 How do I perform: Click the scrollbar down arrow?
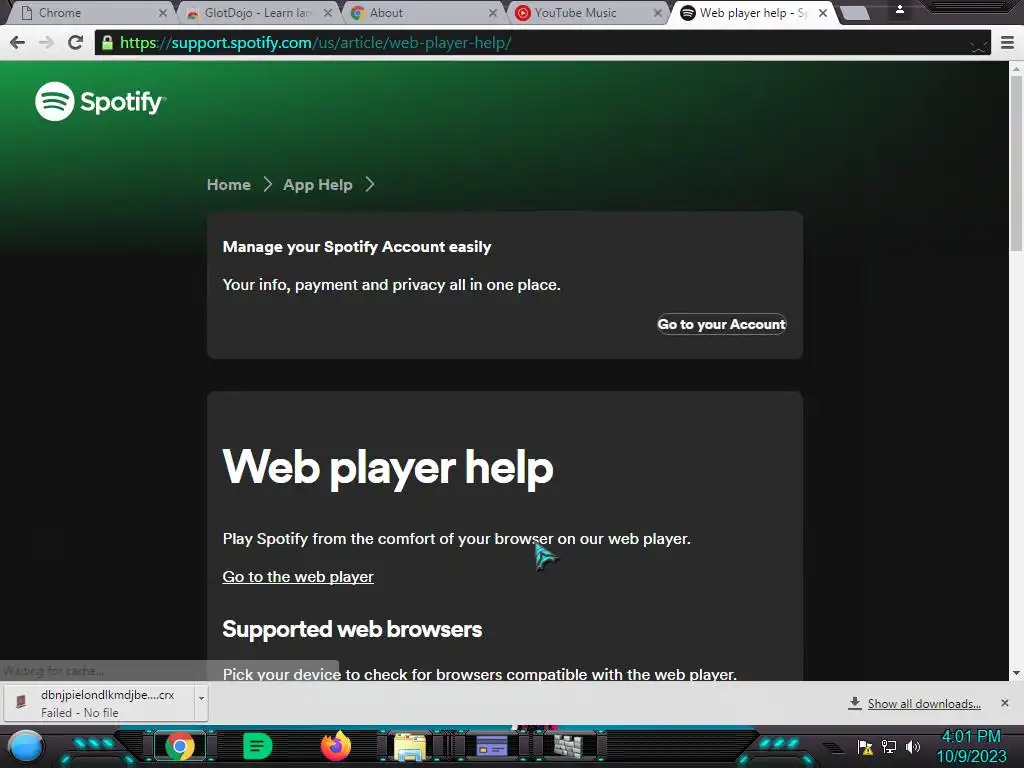point(1016,673)
